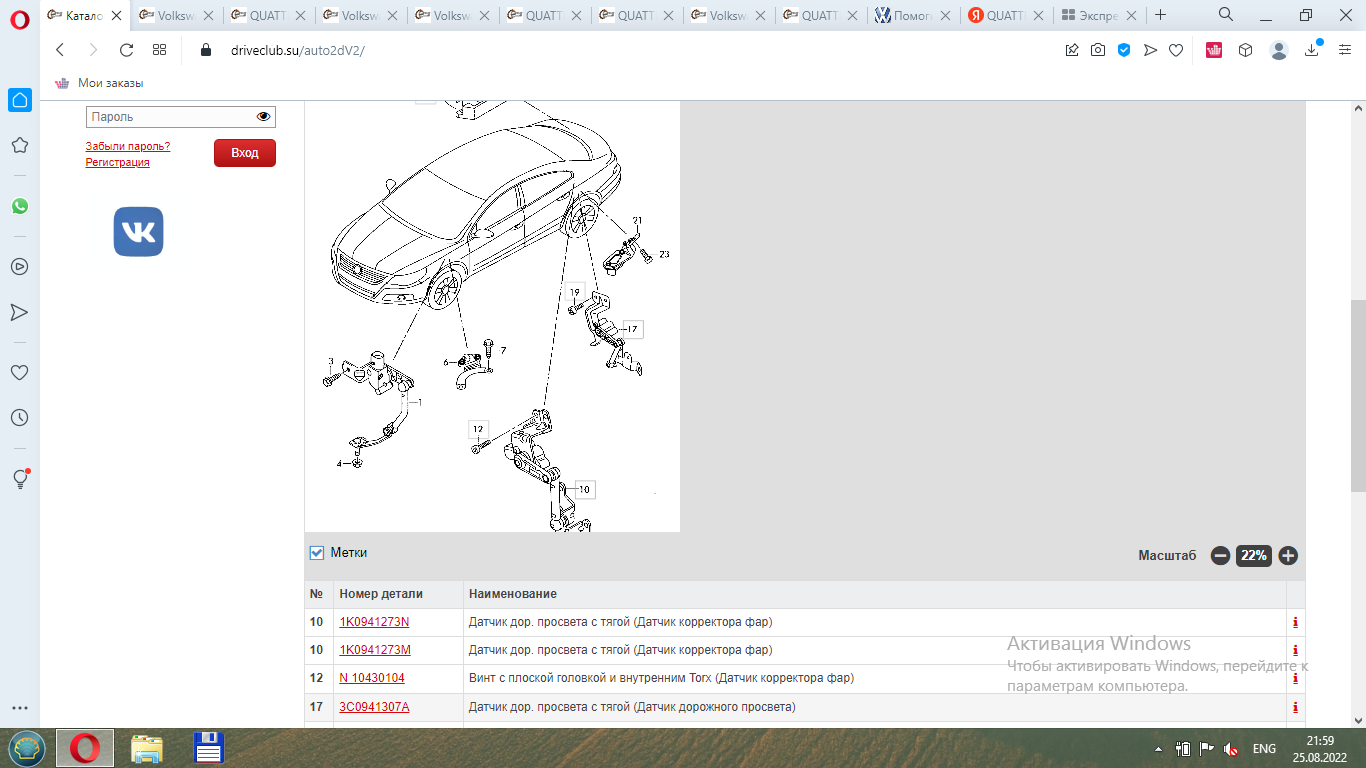Viewport: 1366px width, 768px height.
Task: Click the Забыли пароль? link
Action: [x=127, y=146]
